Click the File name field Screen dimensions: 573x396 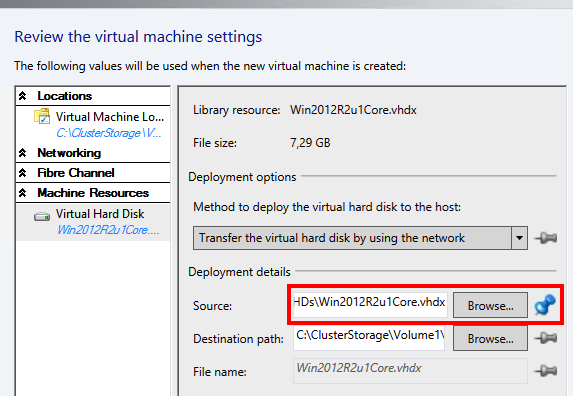410,371
